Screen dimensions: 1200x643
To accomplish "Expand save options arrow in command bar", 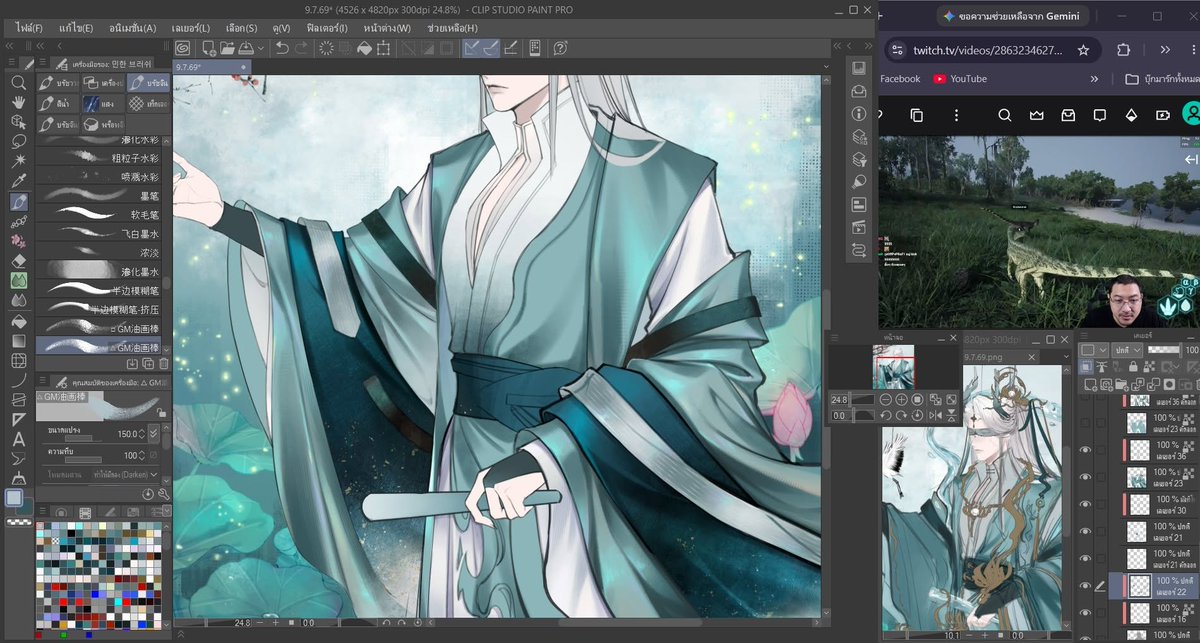I will [x=261, y=48].
